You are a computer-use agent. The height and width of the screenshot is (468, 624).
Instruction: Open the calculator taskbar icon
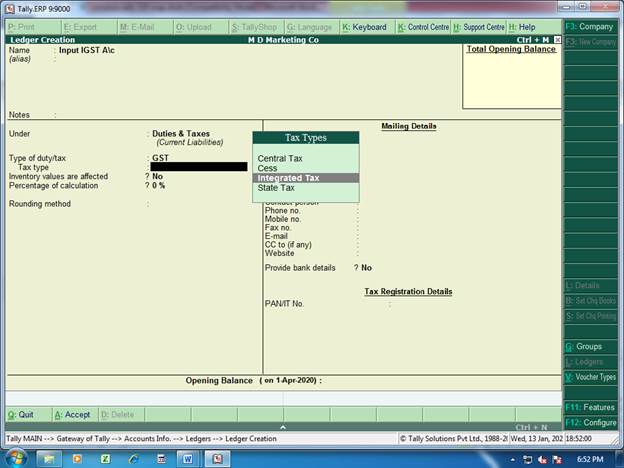tap(162, 459)
